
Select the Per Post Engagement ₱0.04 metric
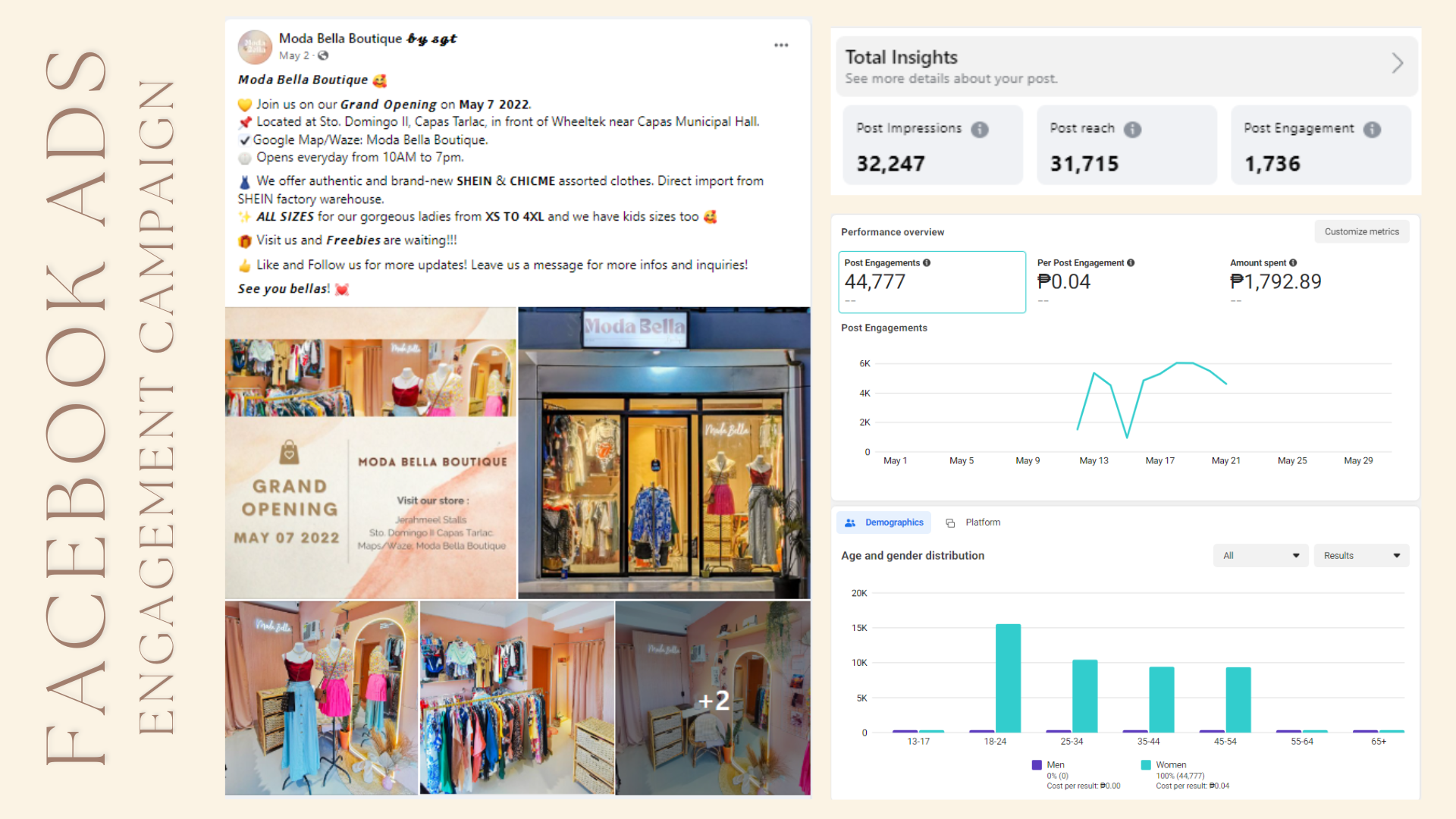[1086, 282]
